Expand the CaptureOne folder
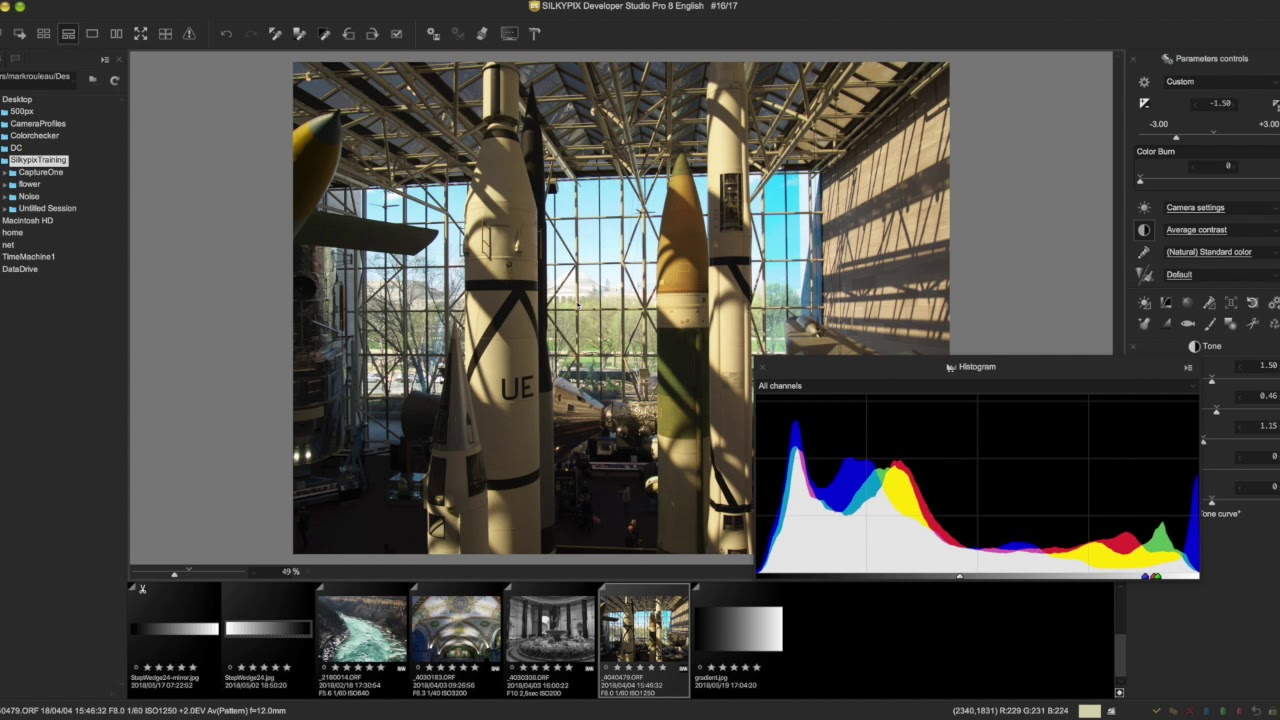Image resolution: width=1280 pixels, height=720 pixels. [x=6, y=172]
